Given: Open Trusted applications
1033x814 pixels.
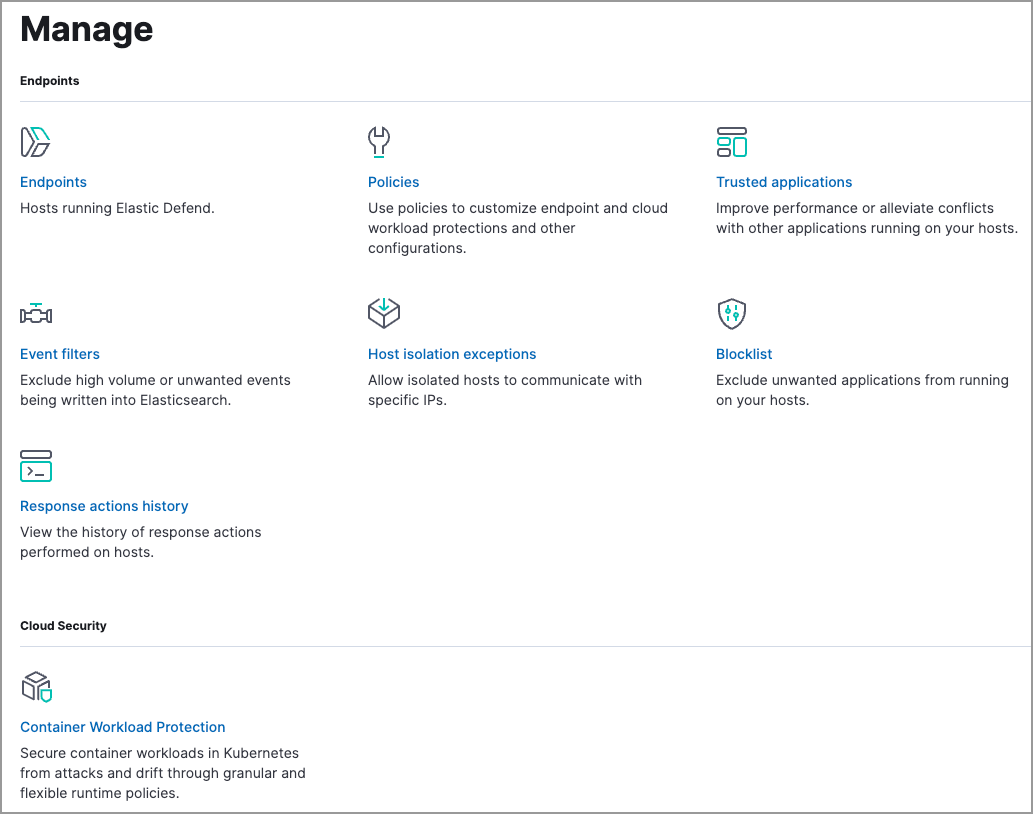Looking at the screenshot, I should coord(784,182).
